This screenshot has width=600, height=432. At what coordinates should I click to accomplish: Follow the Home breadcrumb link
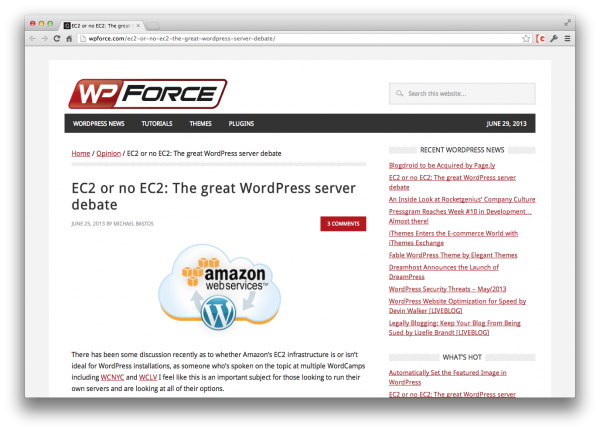point(81,153)
